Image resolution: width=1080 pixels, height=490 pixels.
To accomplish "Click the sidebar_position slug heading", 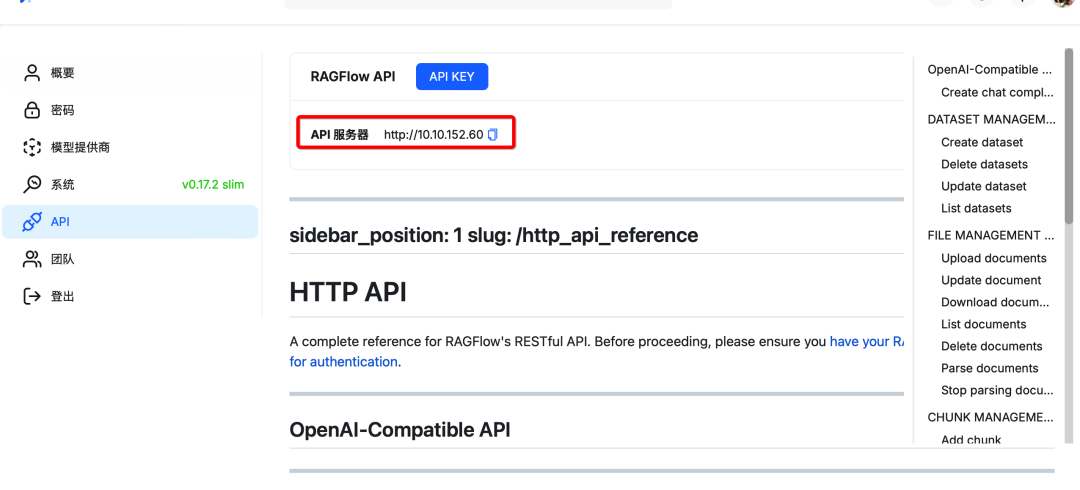I will pyautogui.click(x=494, y=236).
